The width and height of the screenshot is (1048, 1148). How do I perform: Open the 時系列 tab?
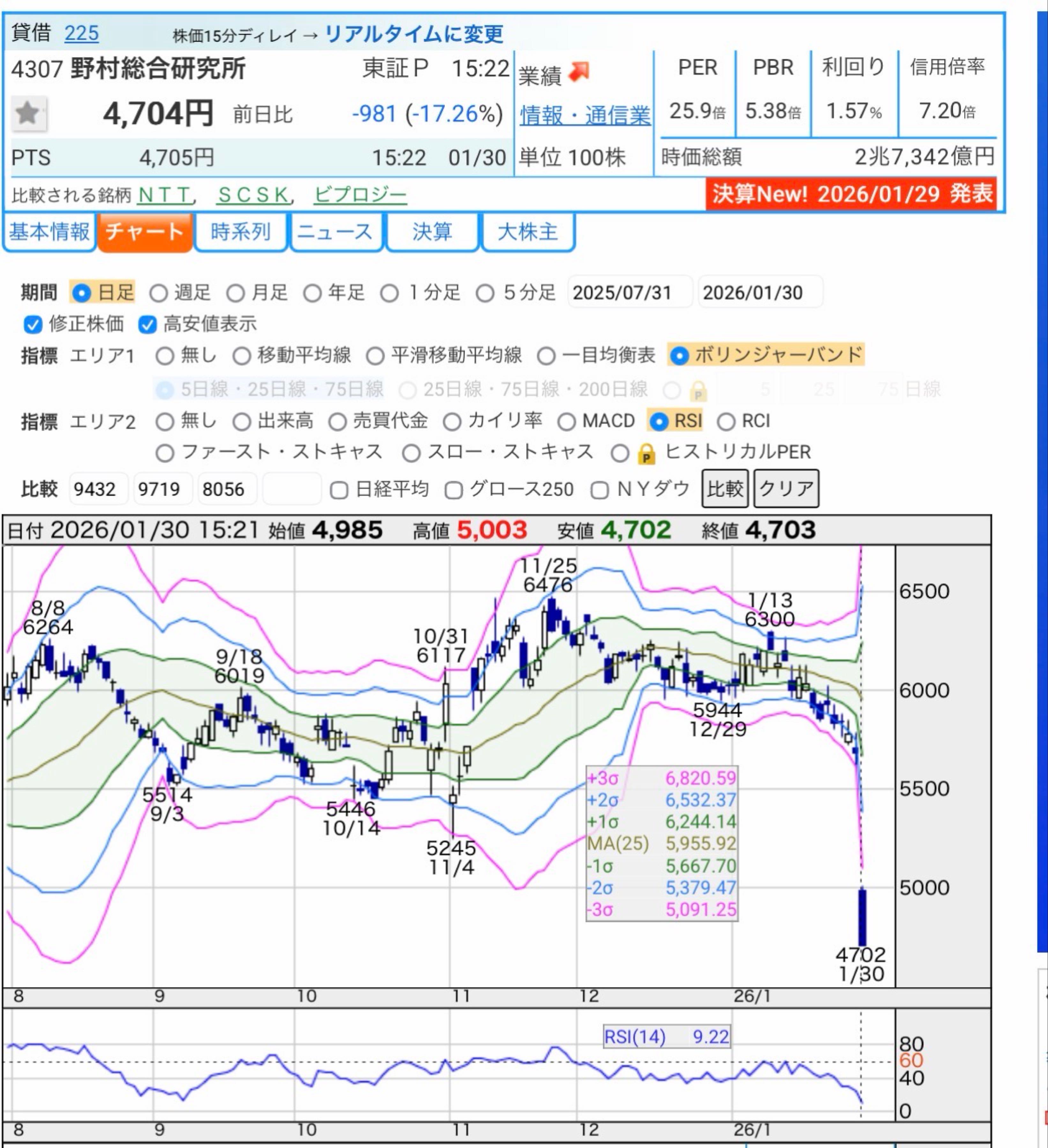click(x=240, y=232)
